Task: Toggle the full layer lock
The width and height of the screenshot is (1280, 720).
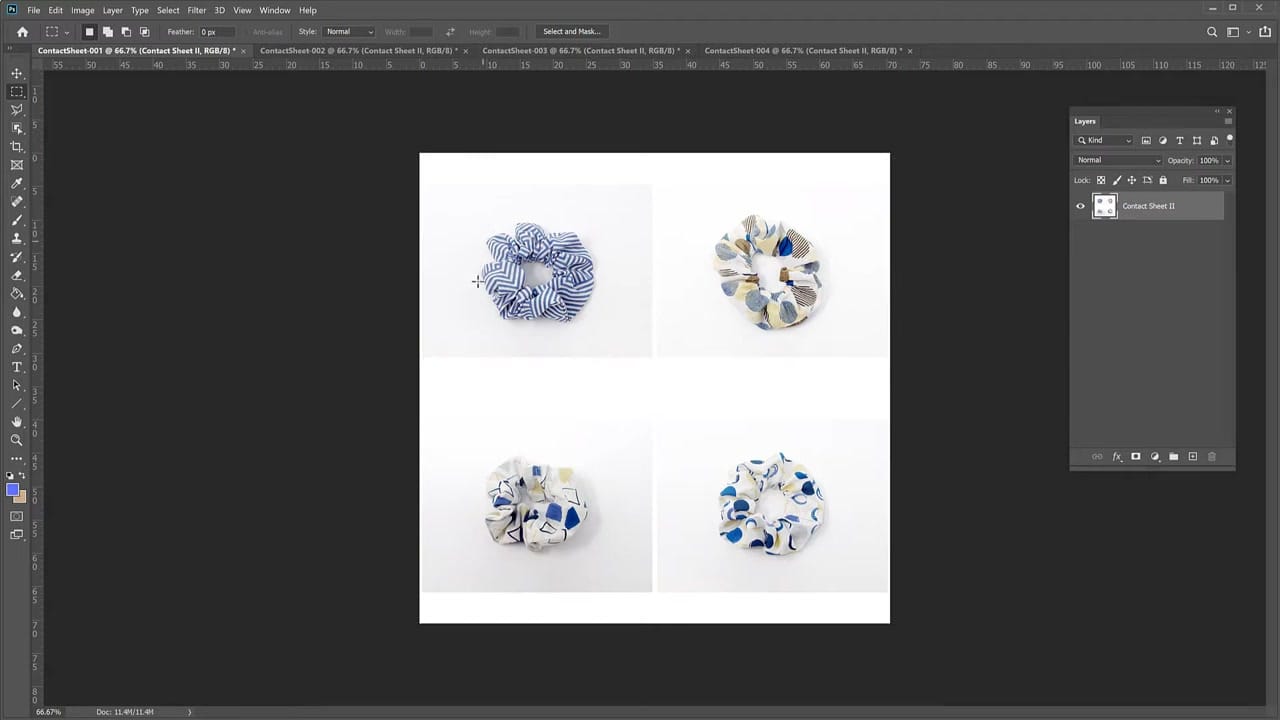Action: coord(1162,180)
